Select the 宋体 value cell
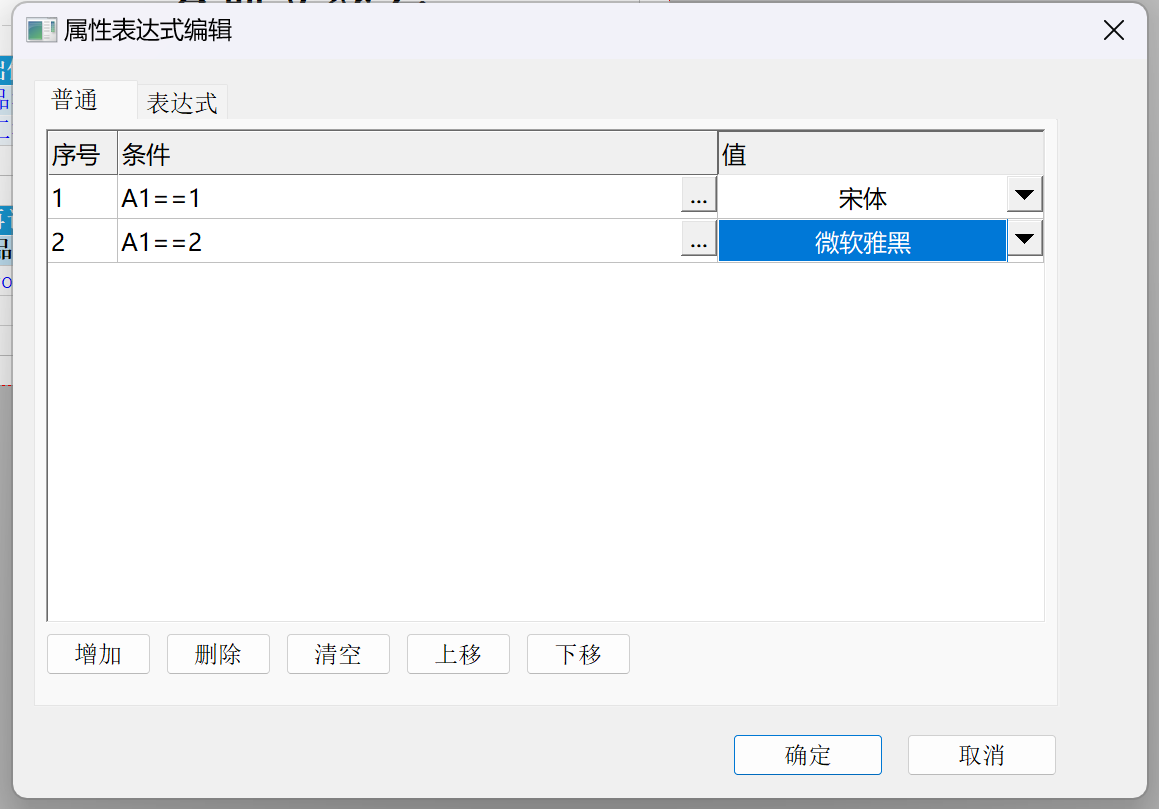 click(862, 198)
